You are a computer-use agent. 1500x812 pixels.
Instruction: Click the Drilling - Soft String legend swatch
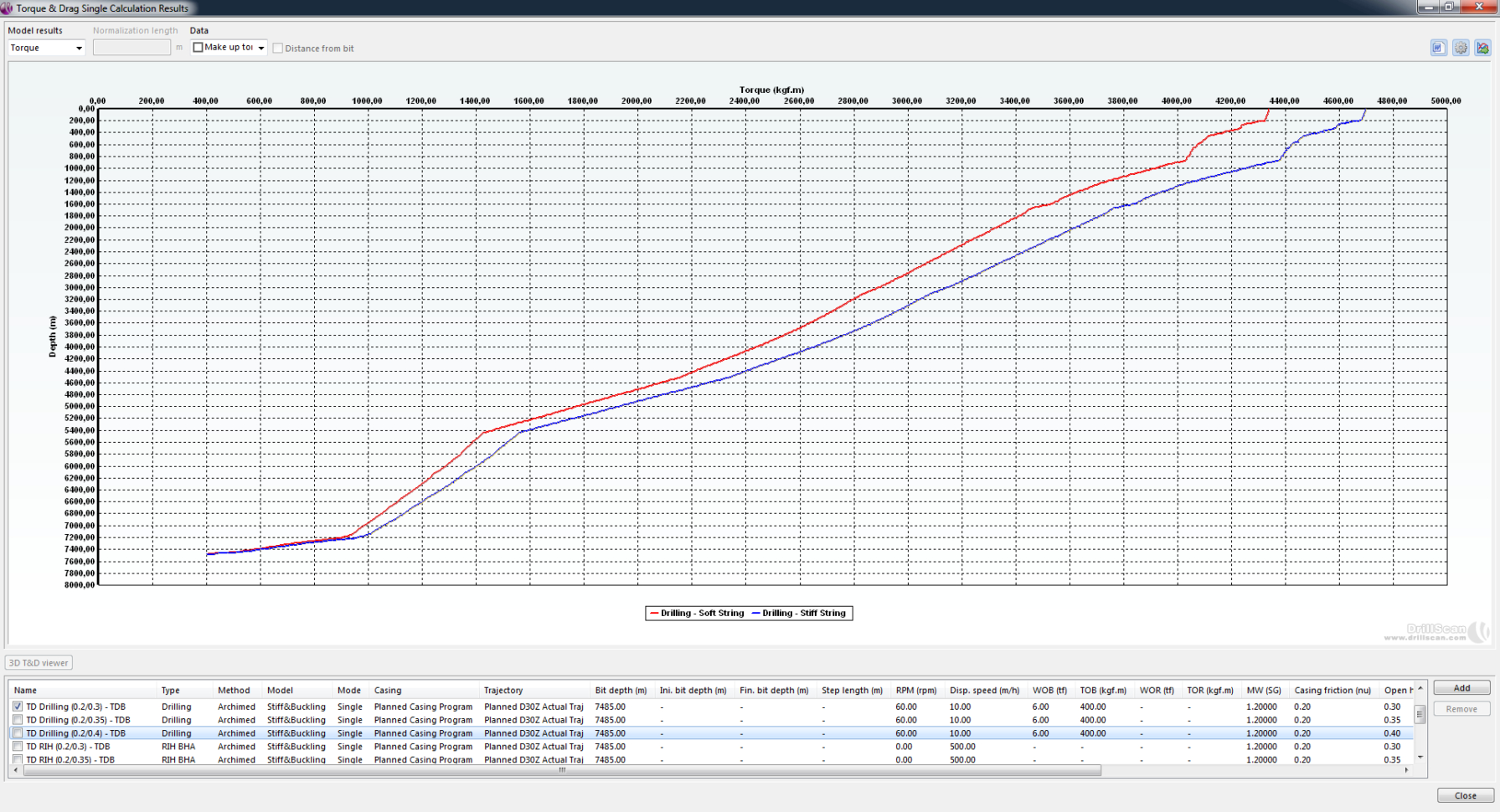tap(654, 614)
